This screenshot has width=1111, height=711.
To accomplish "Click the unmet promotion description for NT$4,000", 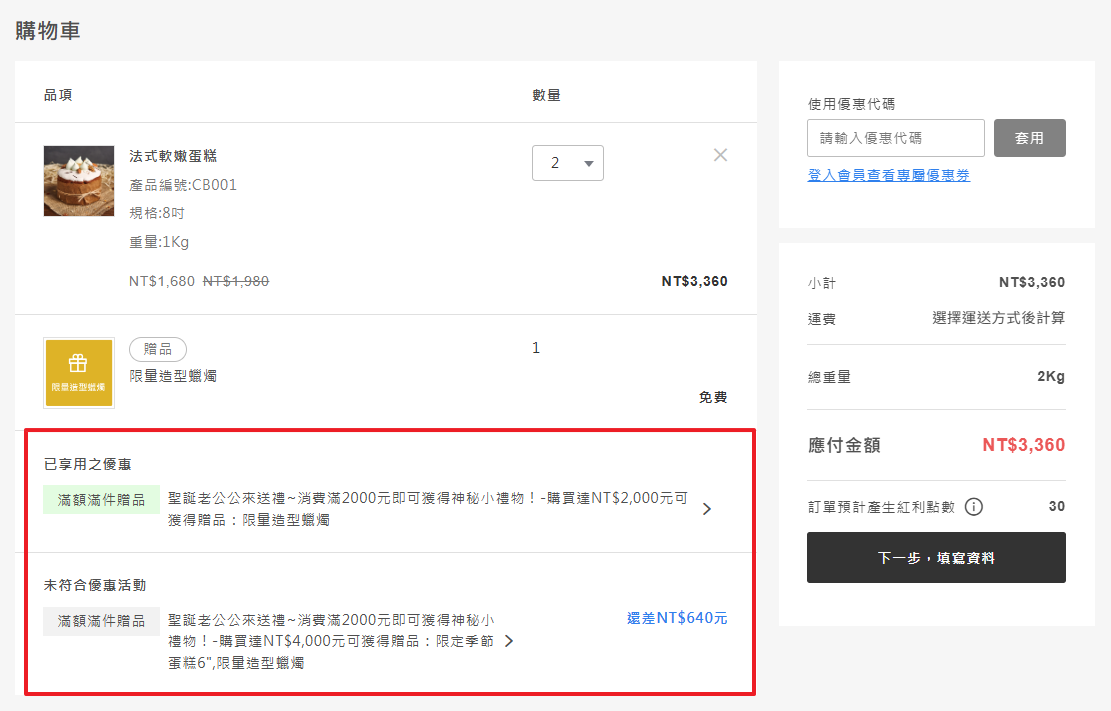I will coord(330,641).
